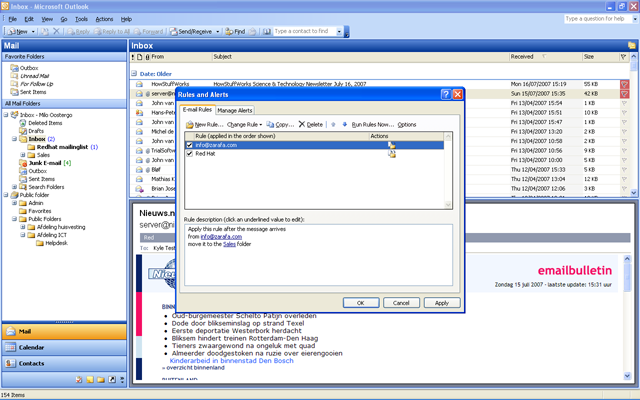640x400 pixels.
Task: Apply the rule changes
Action: coord(442,303)
